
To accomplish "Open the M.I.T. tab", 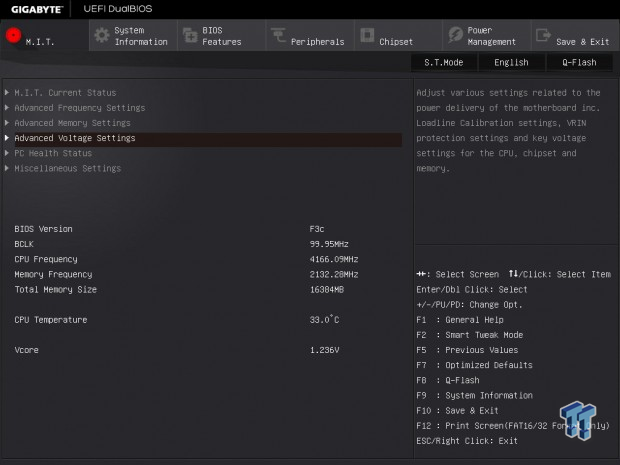I will click(45, 35).
